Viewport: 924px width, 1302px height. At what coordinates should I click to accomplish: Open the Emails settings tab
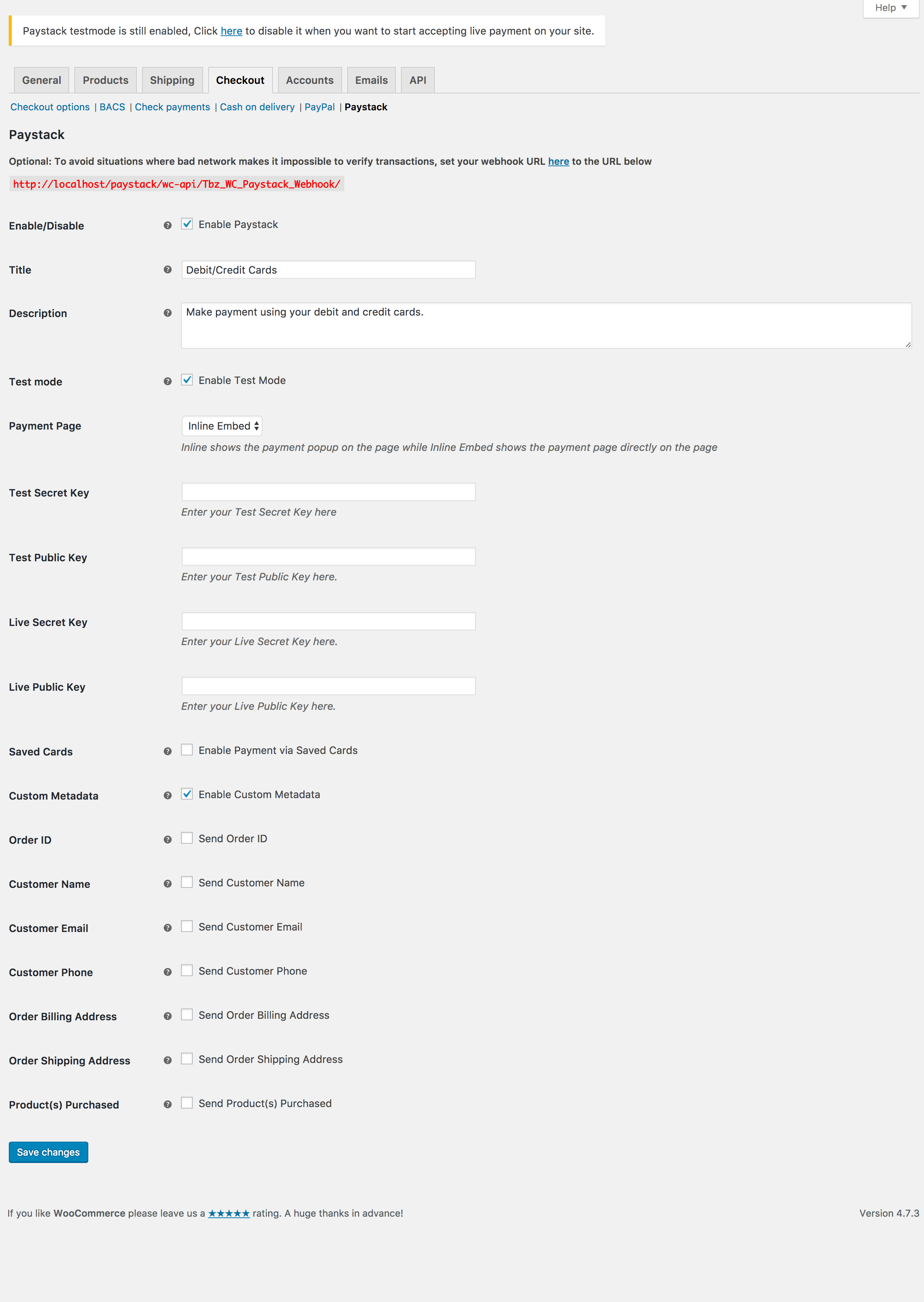click(x=371, y=80)
